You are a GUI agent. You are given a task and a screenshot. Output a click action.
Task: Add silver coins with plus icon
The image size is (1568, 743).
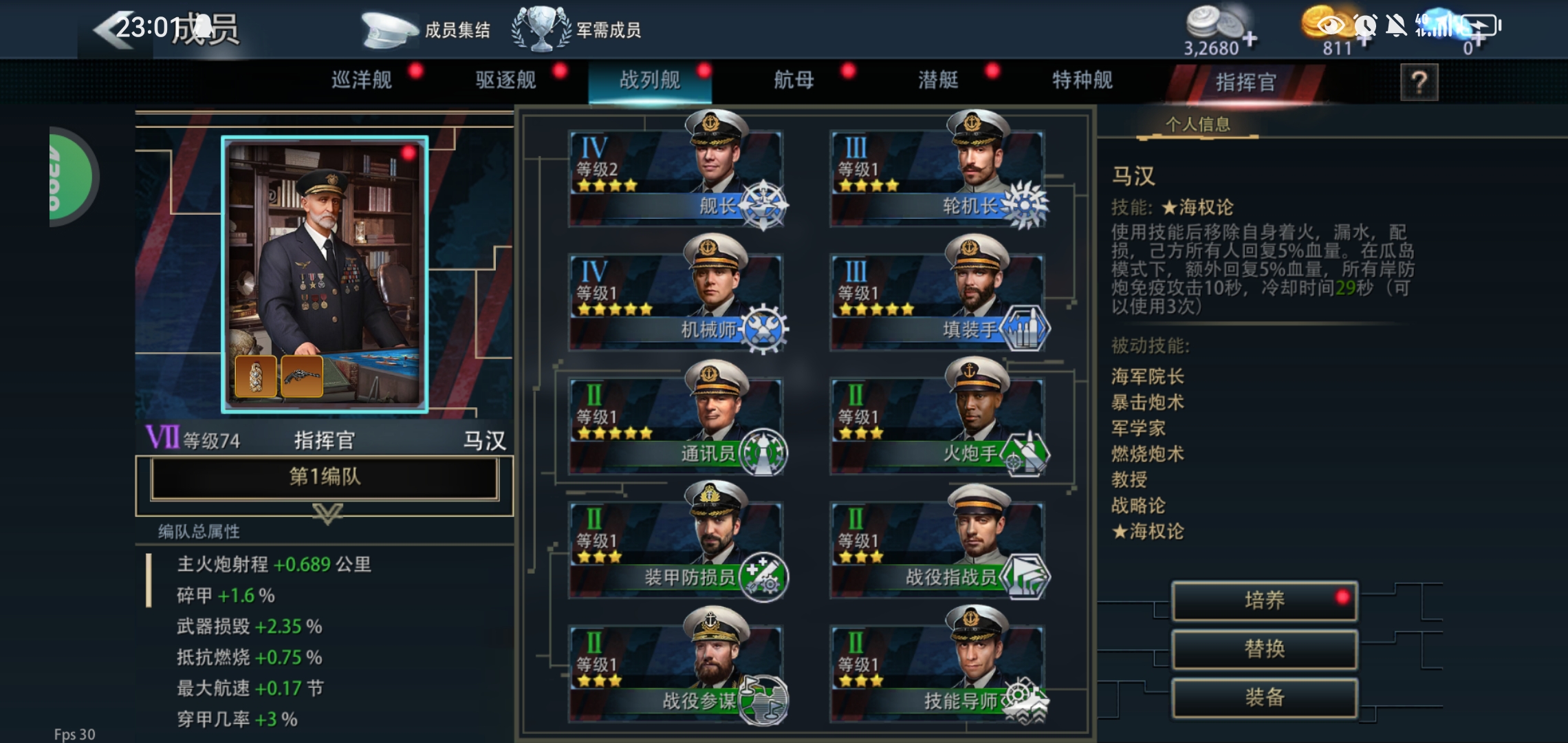tap(1250, 39)
